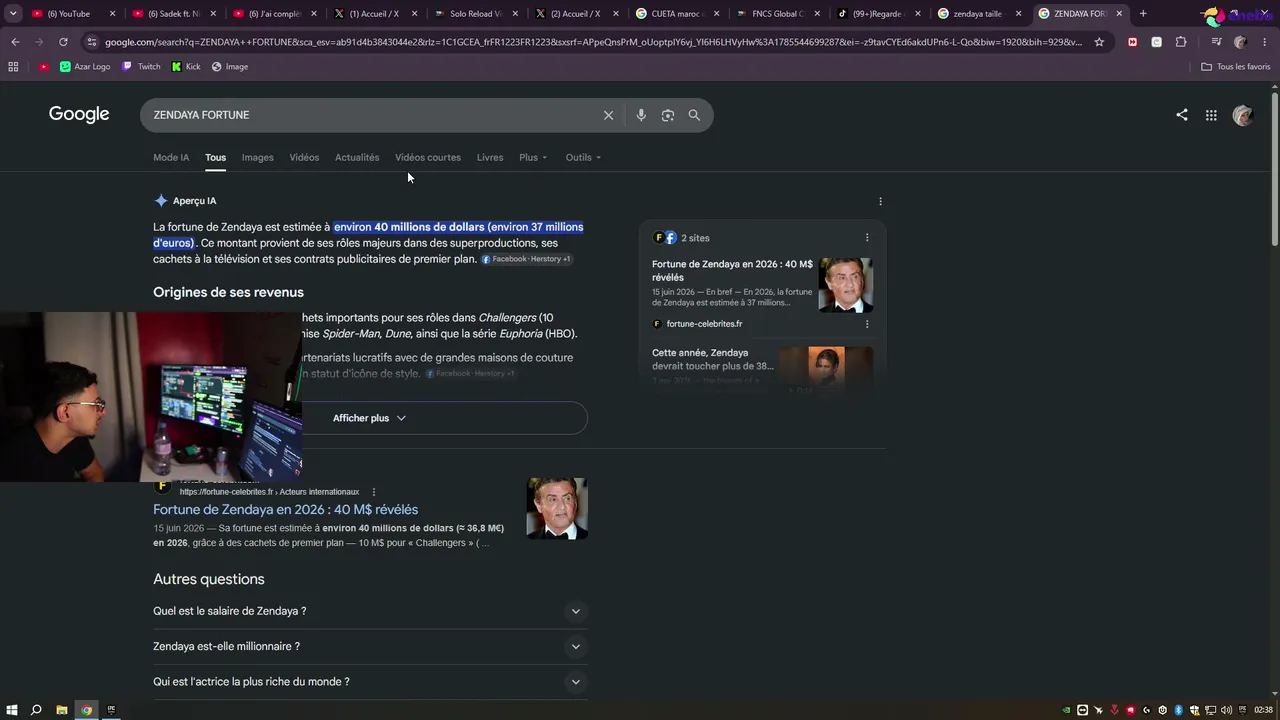This screenshot has height=720, width=1280.
Task: Go to the Google homepage logo
Action: tap(79, 114)
